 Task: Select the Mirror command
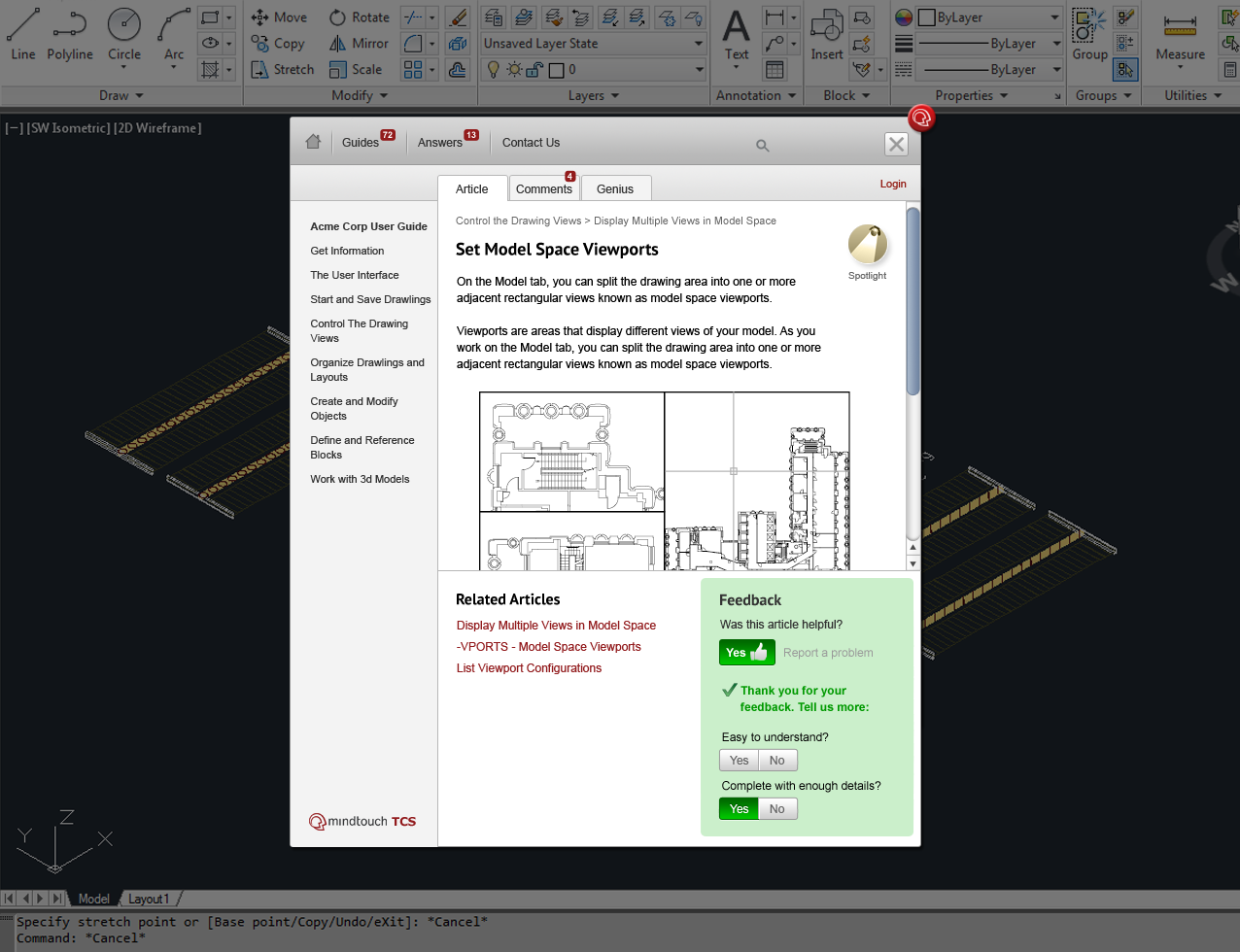click(359, 44)
